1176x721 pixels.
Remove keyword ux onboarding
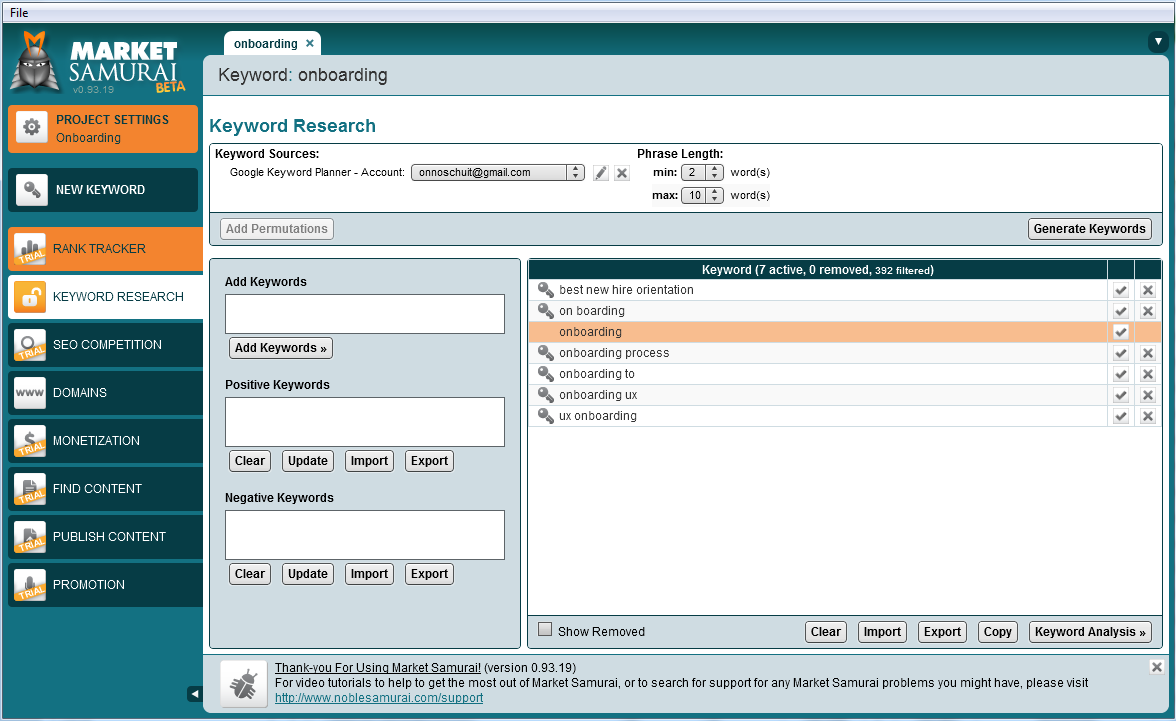pos(1148,416)
